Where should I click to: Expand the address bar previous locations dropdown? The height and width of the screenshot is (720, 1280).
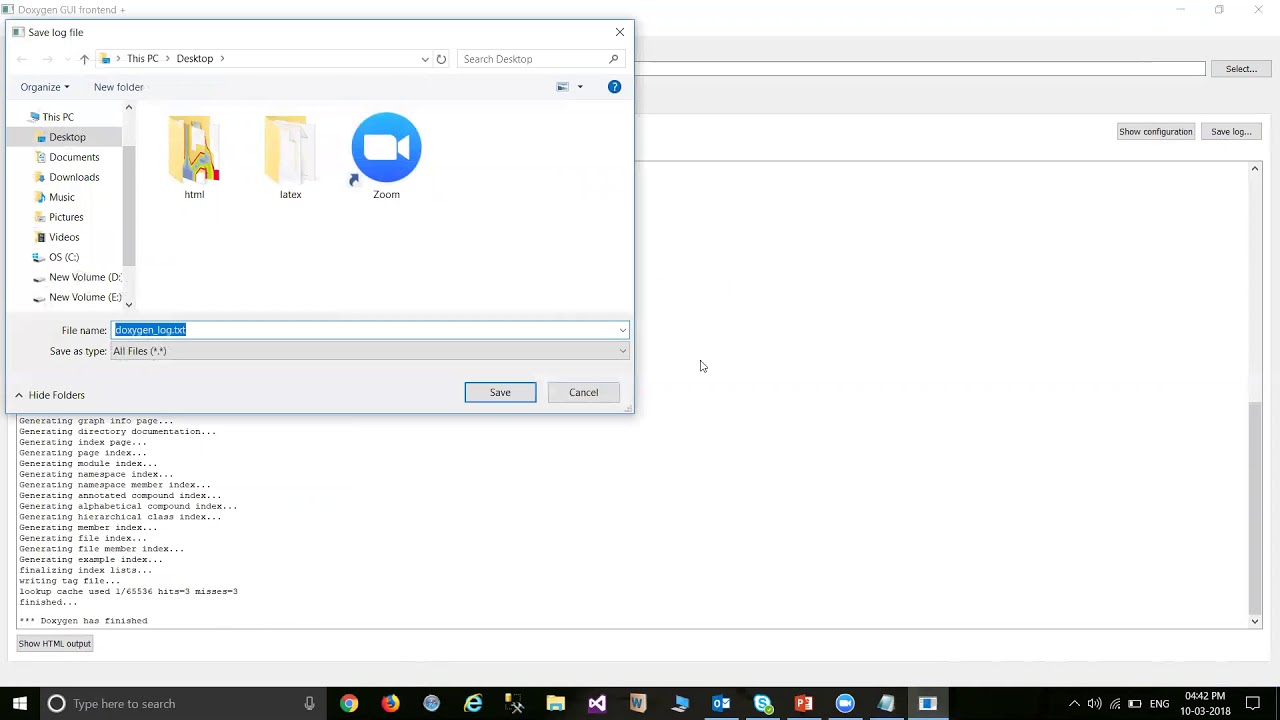tap(425, 59)
